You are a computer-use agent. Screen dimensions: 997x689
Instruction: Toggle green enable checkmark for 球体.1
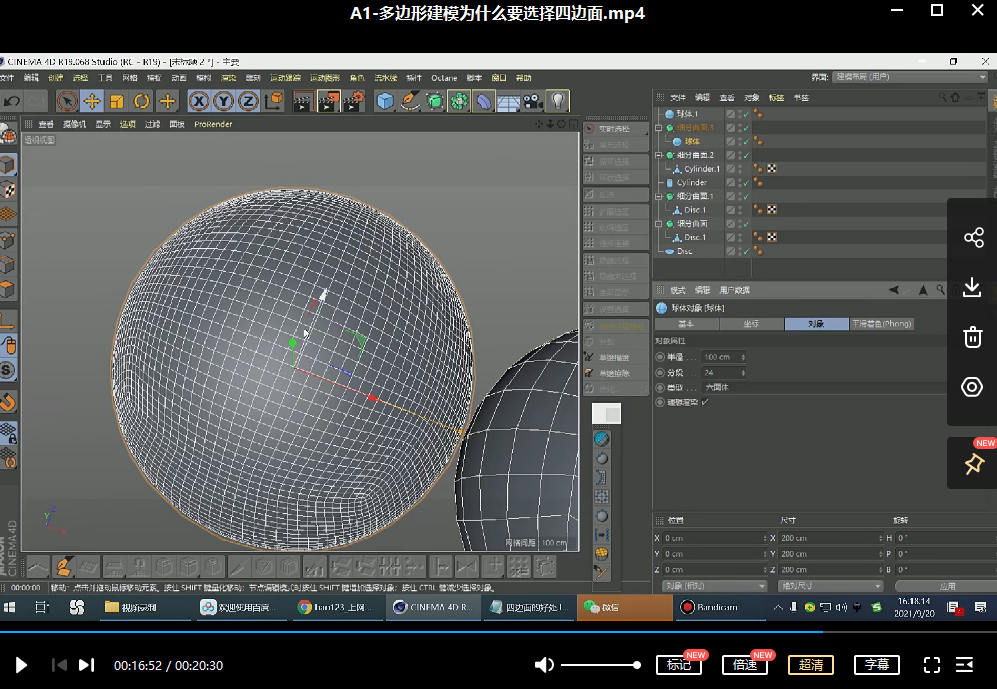[744, 114]
